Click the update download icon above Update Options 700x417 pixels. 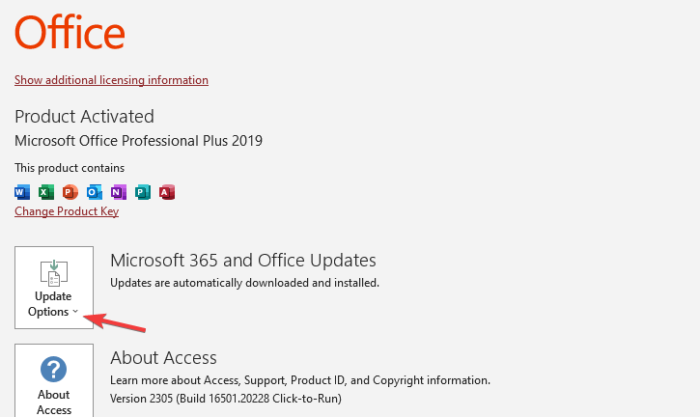click(x=54, y=272)
